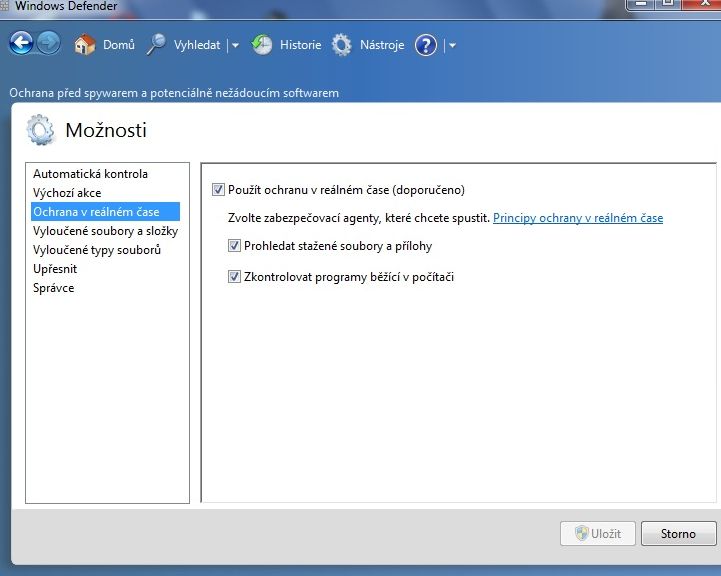Go back with the blue back arrow
This screenshot has width=721, height=576.
pos(21,44)
